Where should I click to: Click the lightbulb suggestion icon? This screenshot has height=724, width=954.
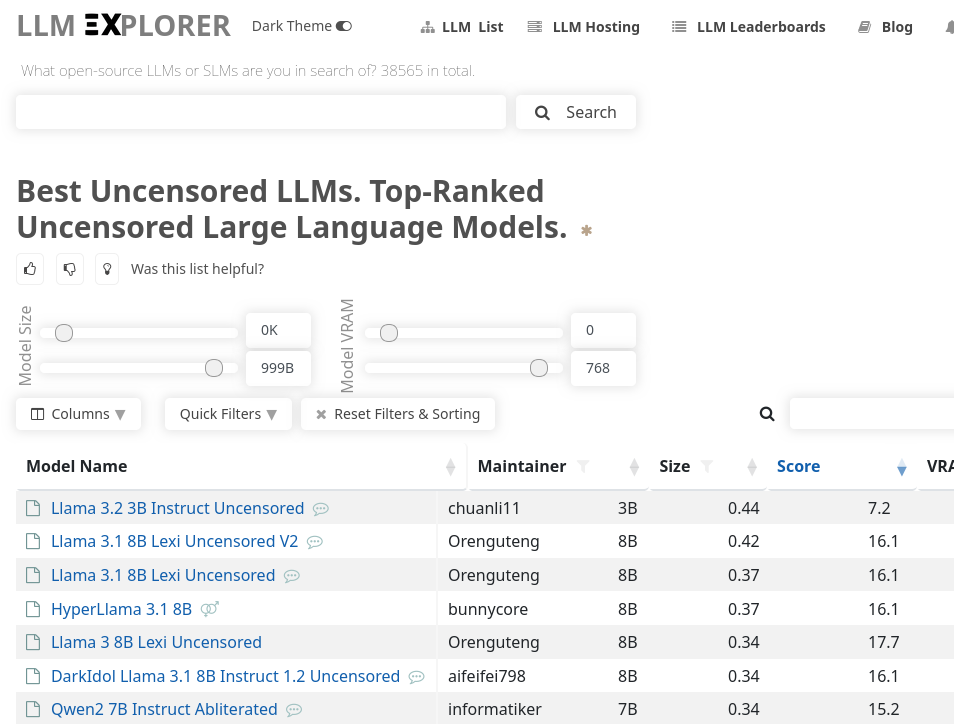point(107,269)
